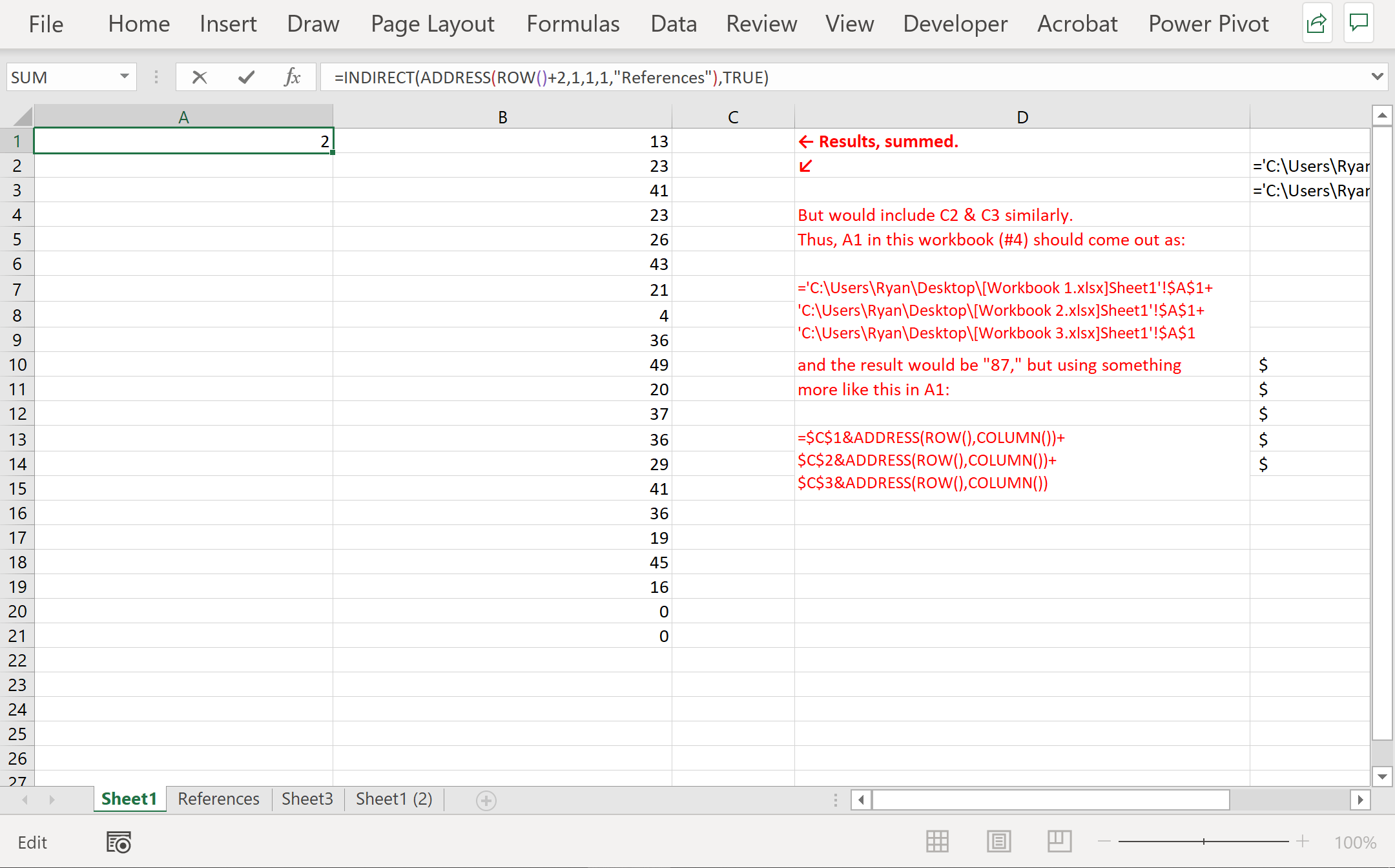The height and width of the screenshot is (868, 1395).
Task: Open the Insert Function fx dialog
Action: pyautogui.click(x=292, y=77)
